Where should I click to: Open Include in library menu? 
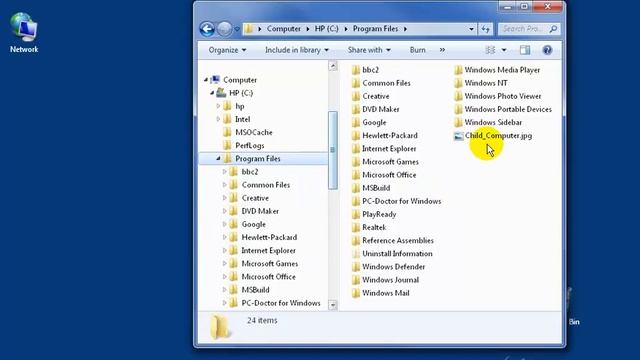297,50
